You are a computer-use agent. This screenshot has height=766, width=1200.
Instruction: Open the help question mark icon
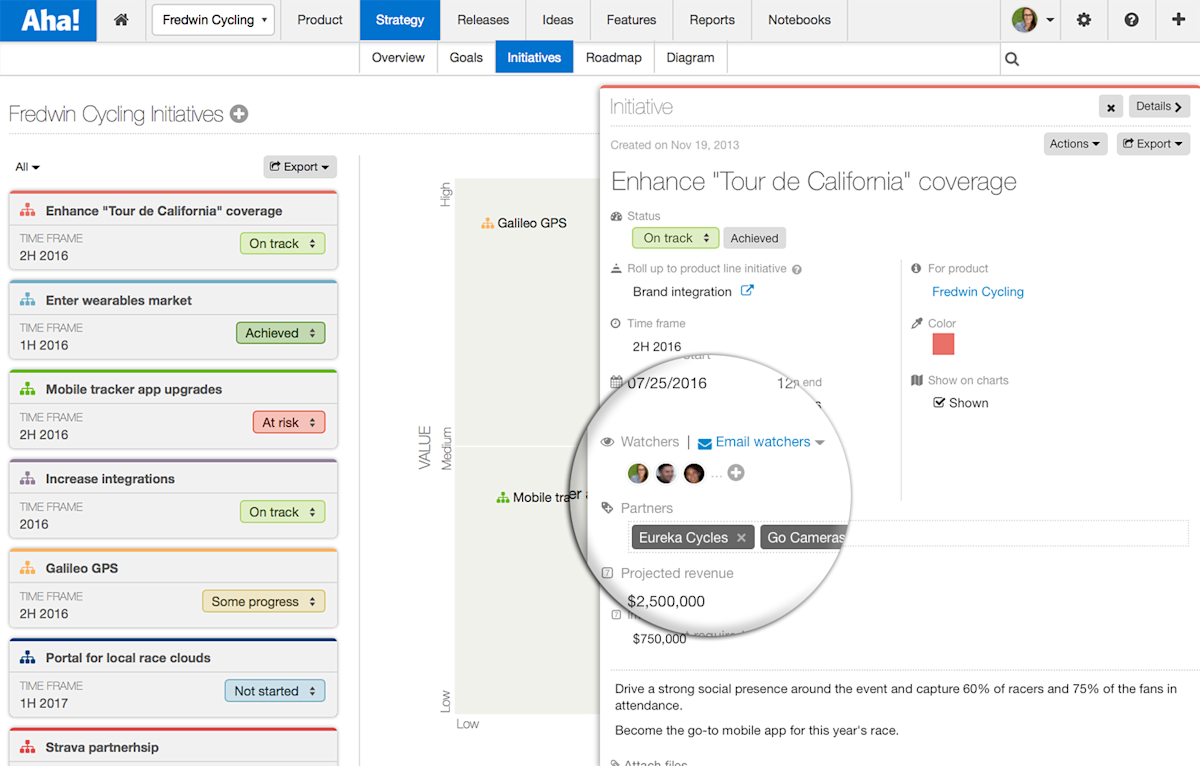(x=1131, y=20)
